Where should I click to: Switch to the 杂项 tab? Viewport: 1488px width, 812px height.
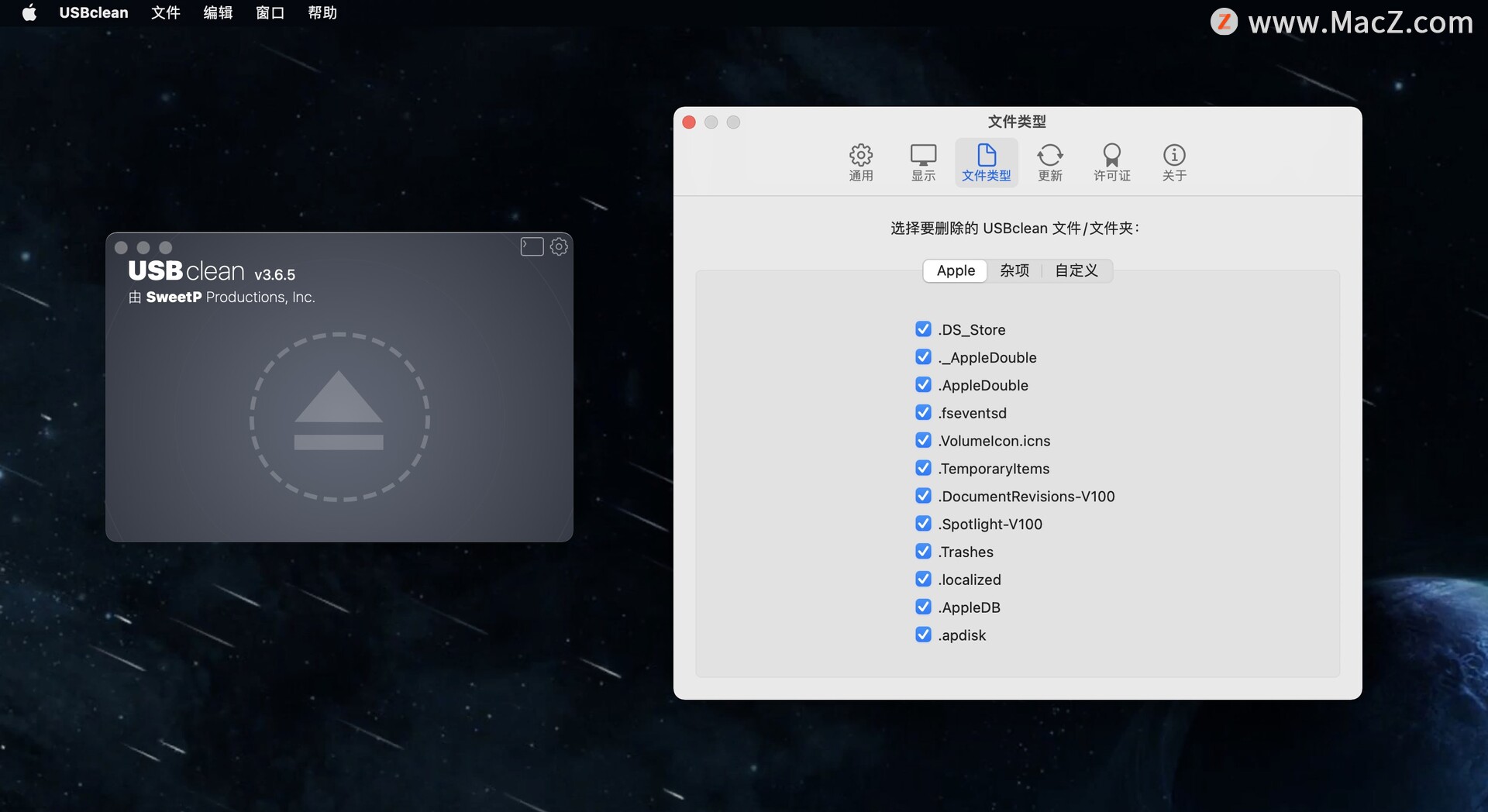point(1014,270)
